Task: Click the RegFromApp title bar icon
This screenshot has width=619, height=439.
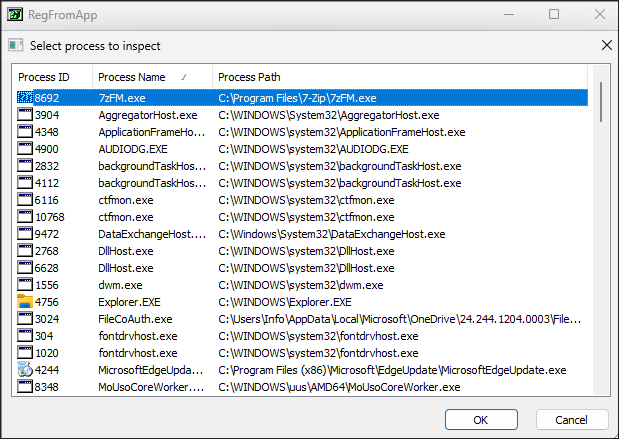Action: (16, 15)
